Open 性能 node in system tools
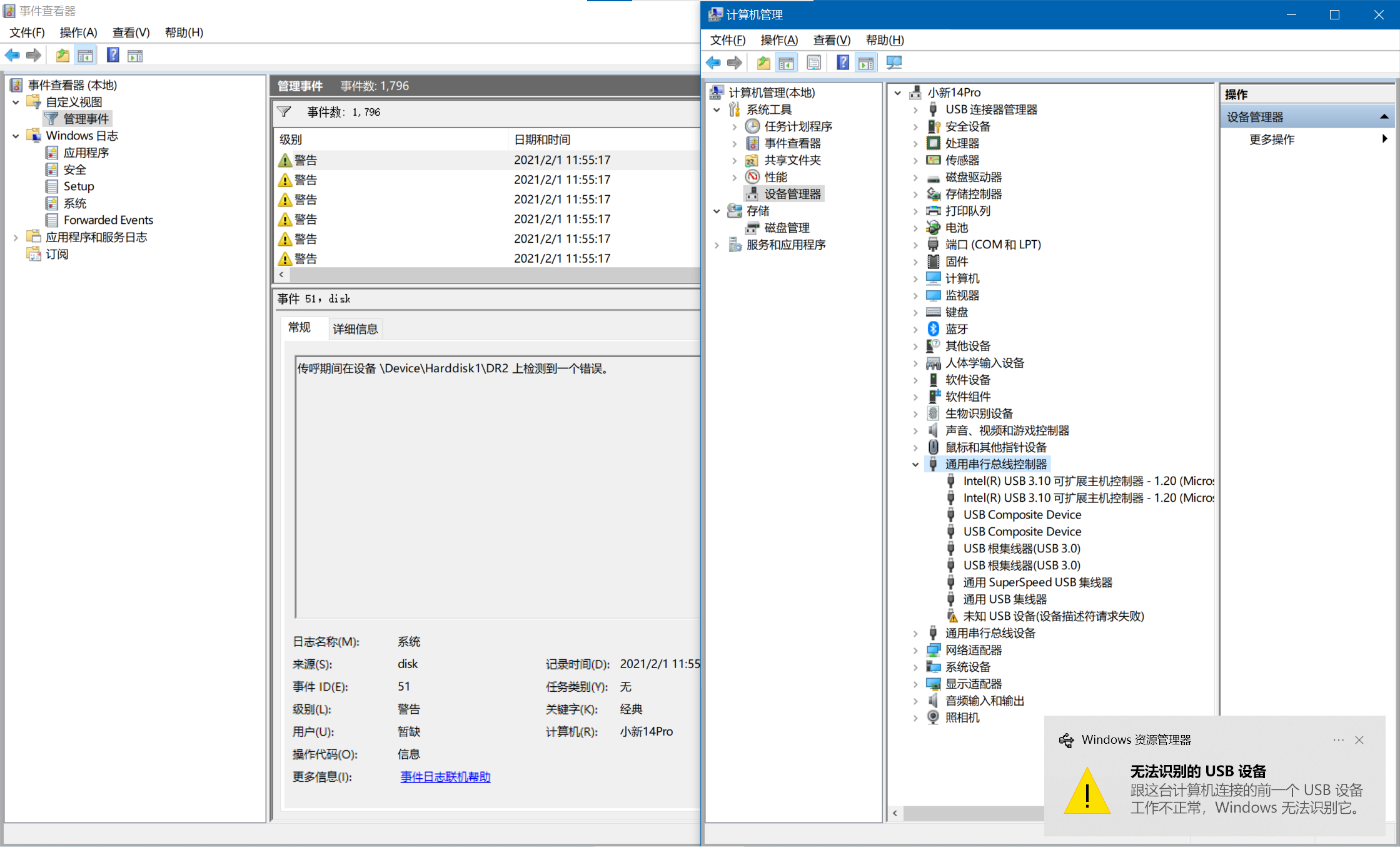This screenshot has height=847, width=1400. (x=775, y=177)
